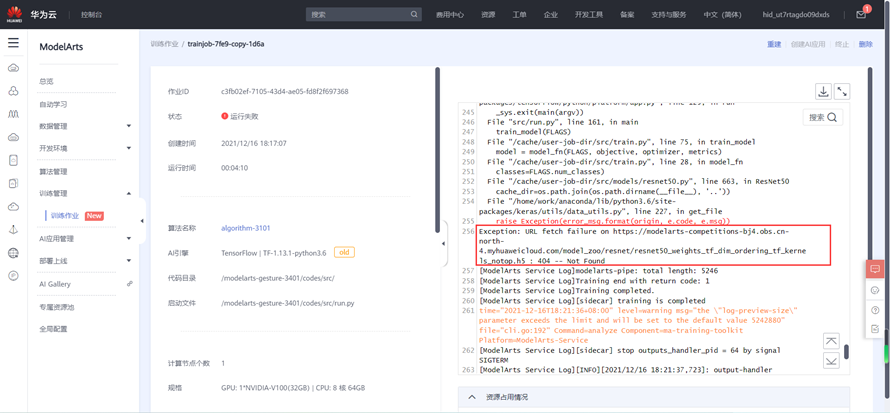The width and height of the screenshot is (890, 413).
Task: Jump to the bottom of the log
Action: click(x=832, y=360)
